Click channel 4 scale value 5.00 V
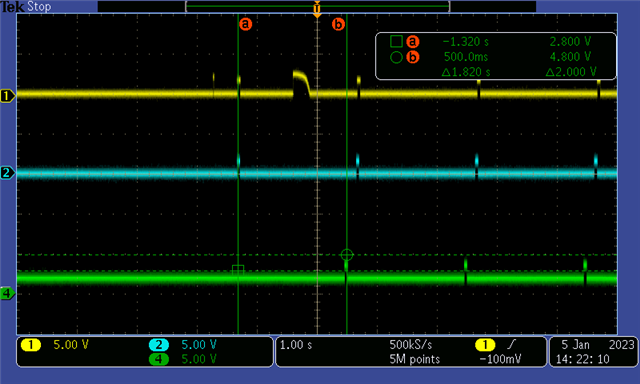 coord(199,359)
